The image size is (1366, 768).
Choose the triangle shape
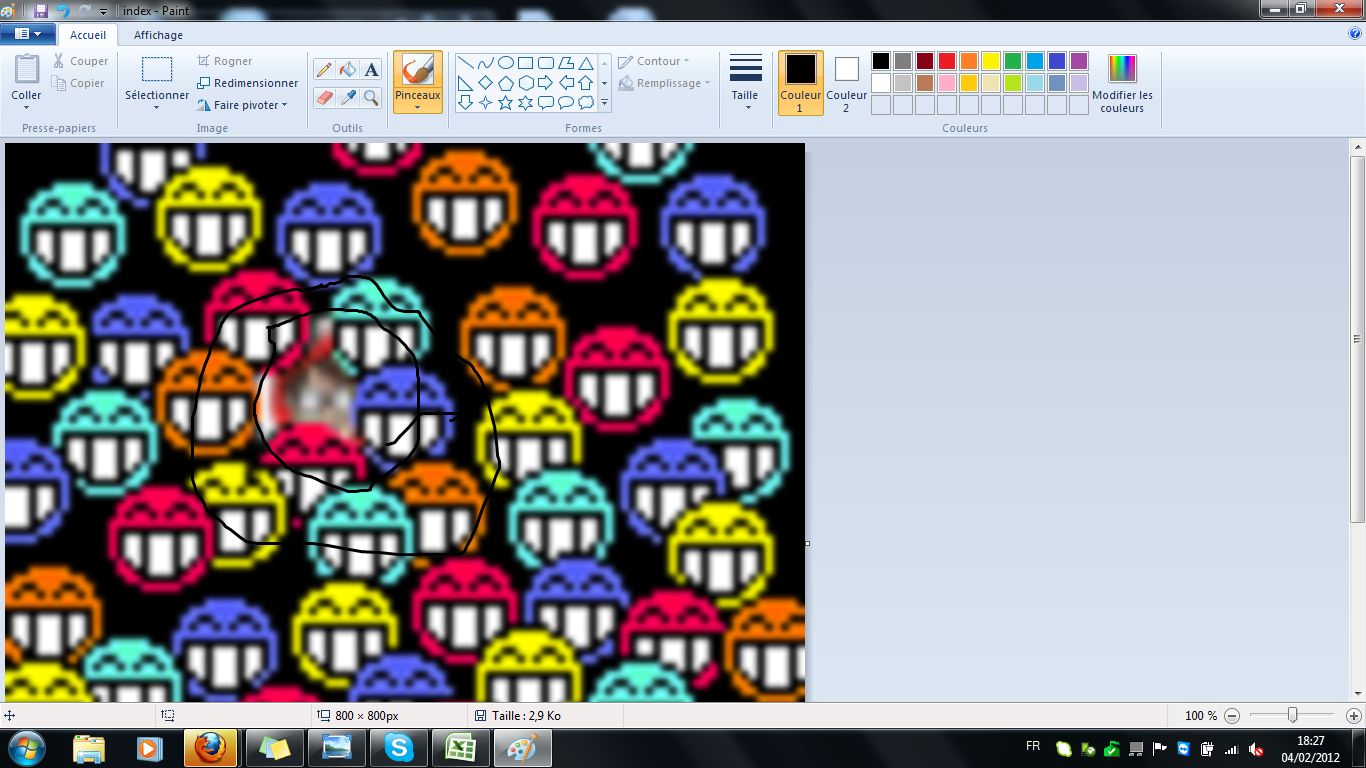pyautogui.click(x=586, y=63)
